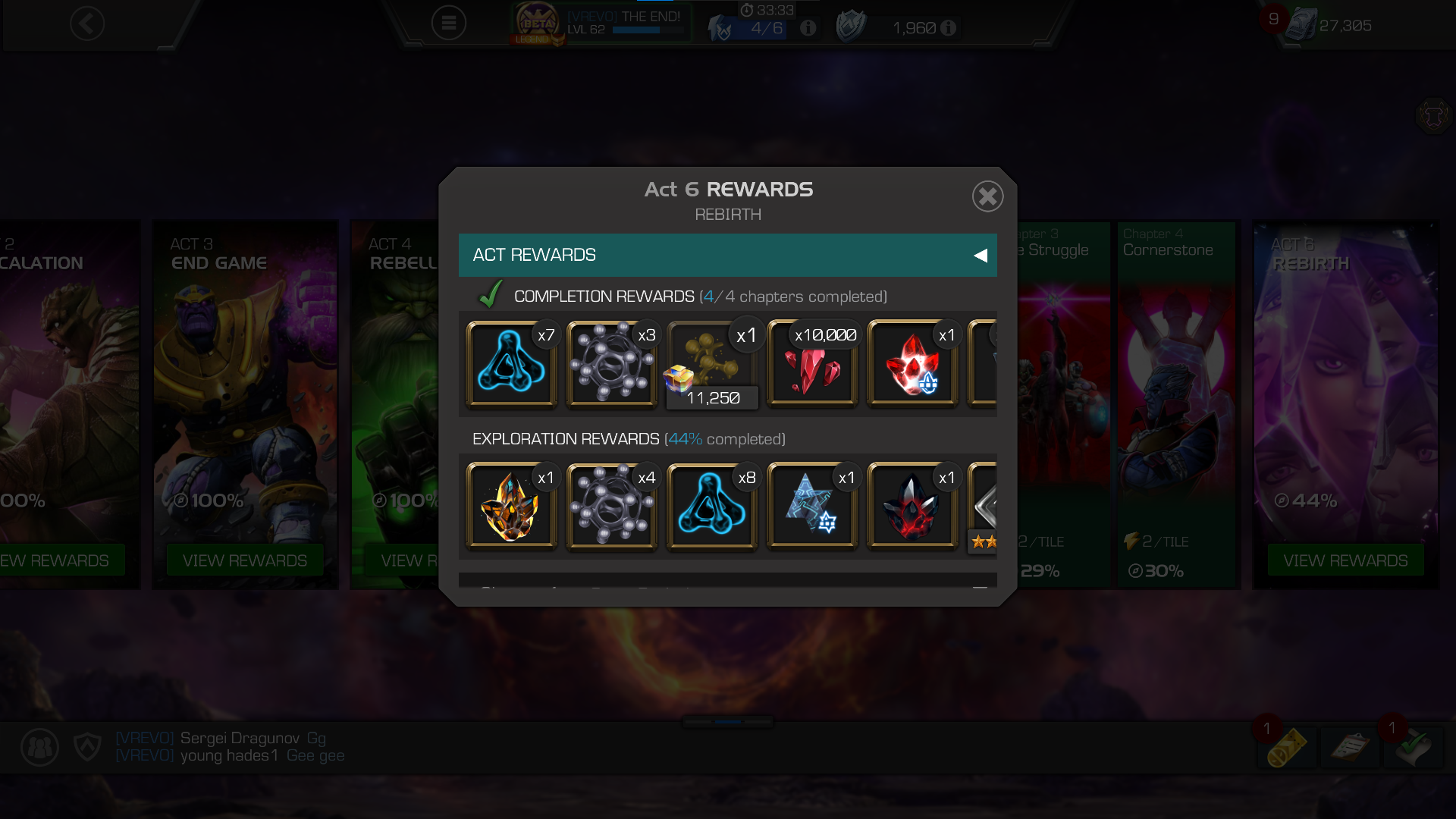Click the back arrow button
Viewport: 1456px width, 819px height.
[87, 24]
